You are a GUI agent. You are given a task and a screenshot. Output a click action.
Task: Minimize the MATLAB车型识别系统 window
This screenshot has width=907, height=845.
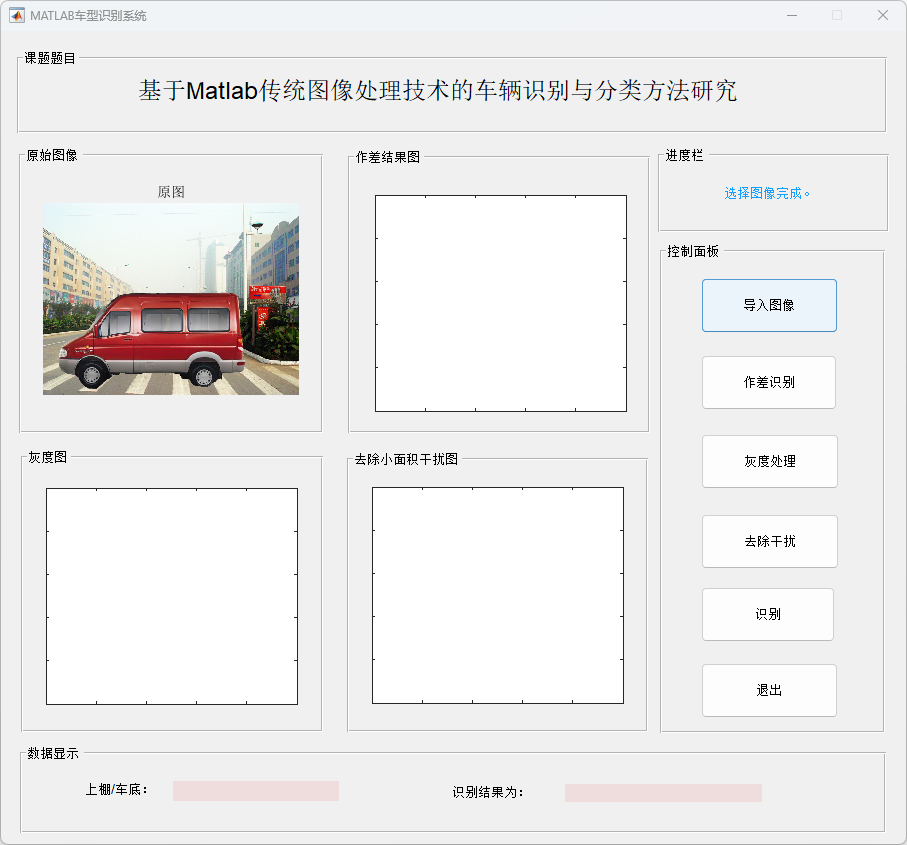tap(792, 15)
